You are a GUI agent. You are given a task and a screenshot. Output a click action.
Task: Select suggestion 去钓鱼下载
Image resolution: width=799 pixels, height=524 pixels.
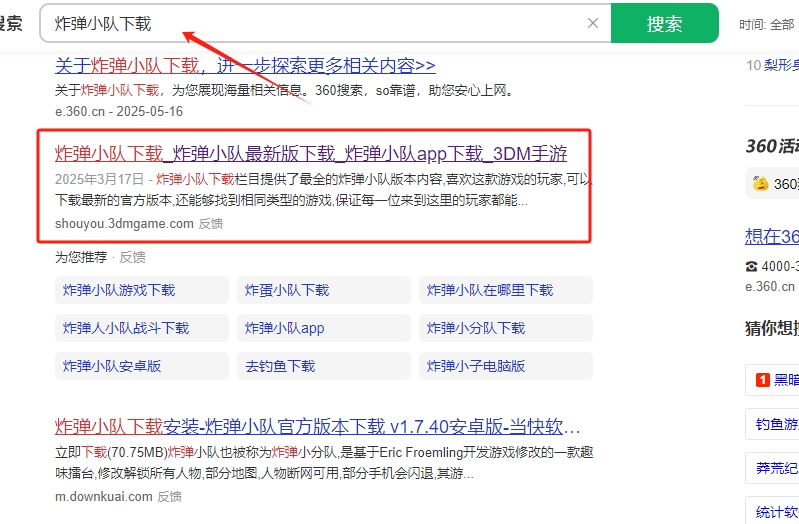pos(324,366)
